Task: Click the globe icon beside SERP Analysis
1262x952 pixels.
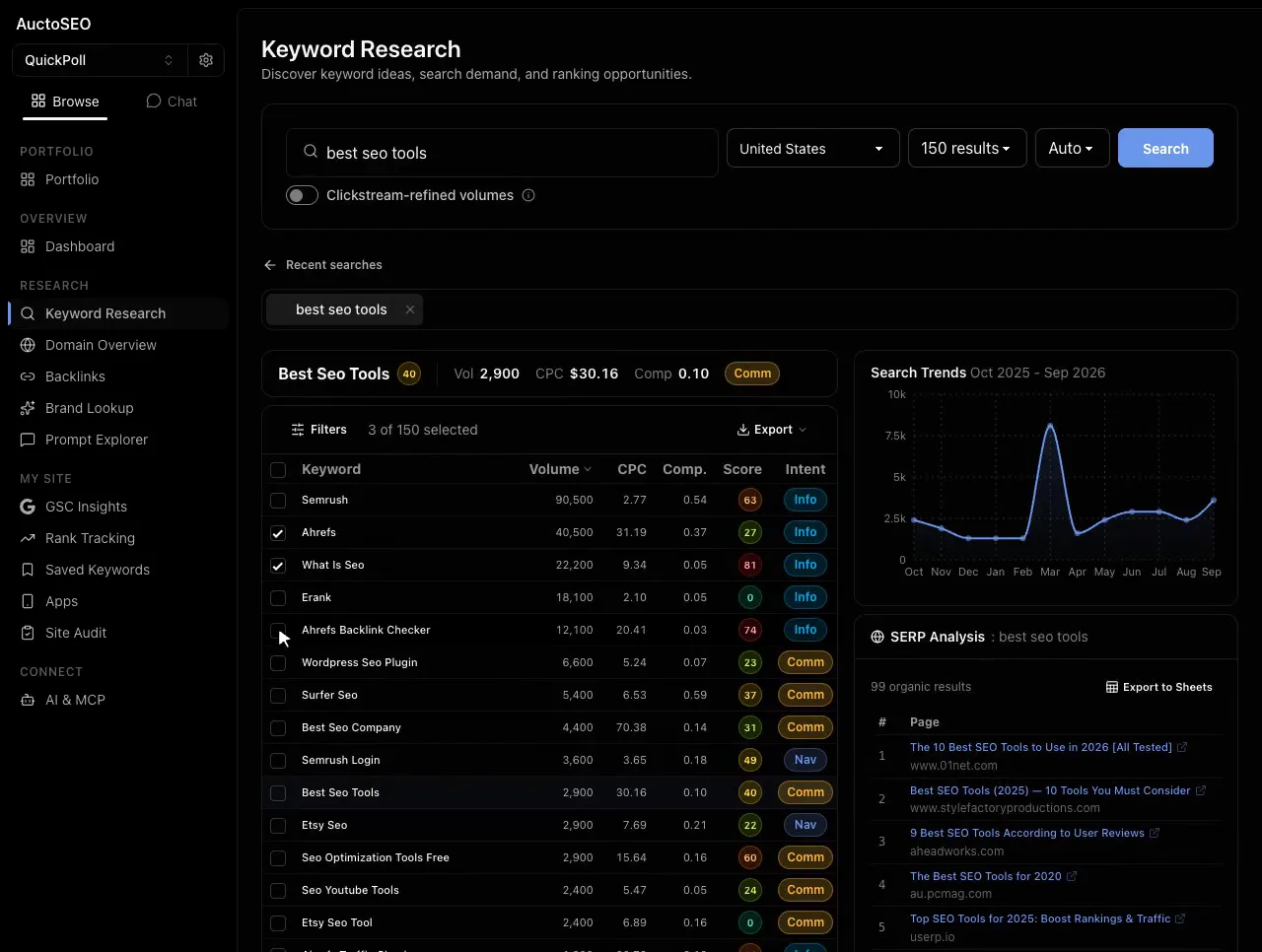Action: (877, 637)
